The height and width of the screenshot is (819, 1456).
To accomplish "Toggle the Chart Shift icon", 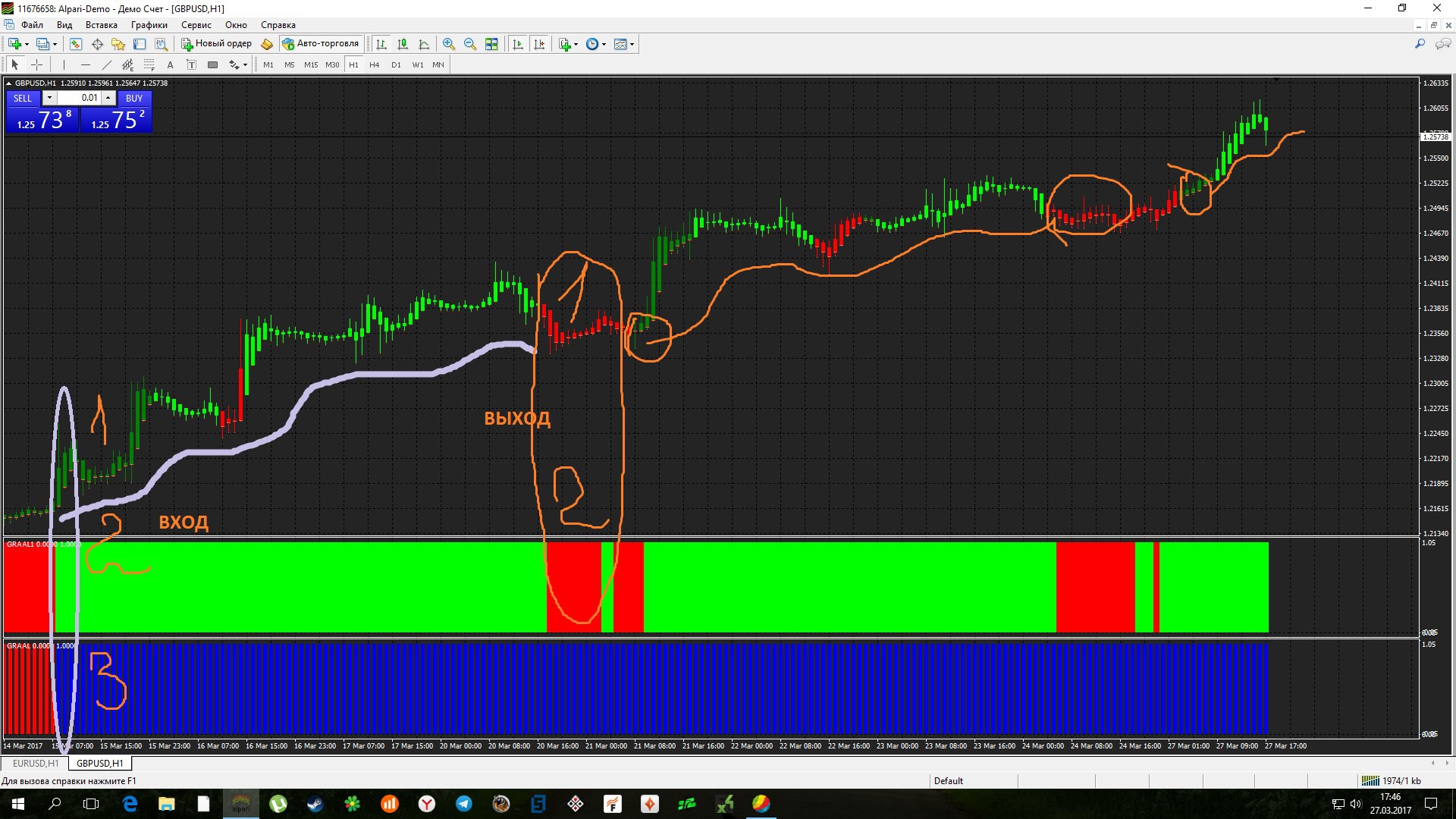I will (x=539, y=44).
